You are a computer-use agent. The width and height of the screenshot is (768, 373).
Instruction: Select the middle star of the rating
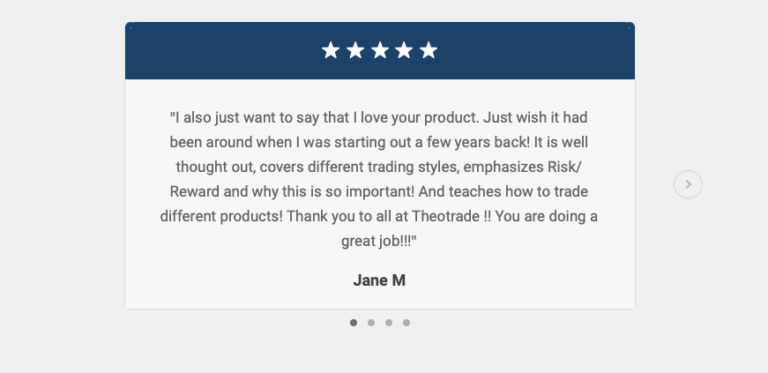(380, 50)
